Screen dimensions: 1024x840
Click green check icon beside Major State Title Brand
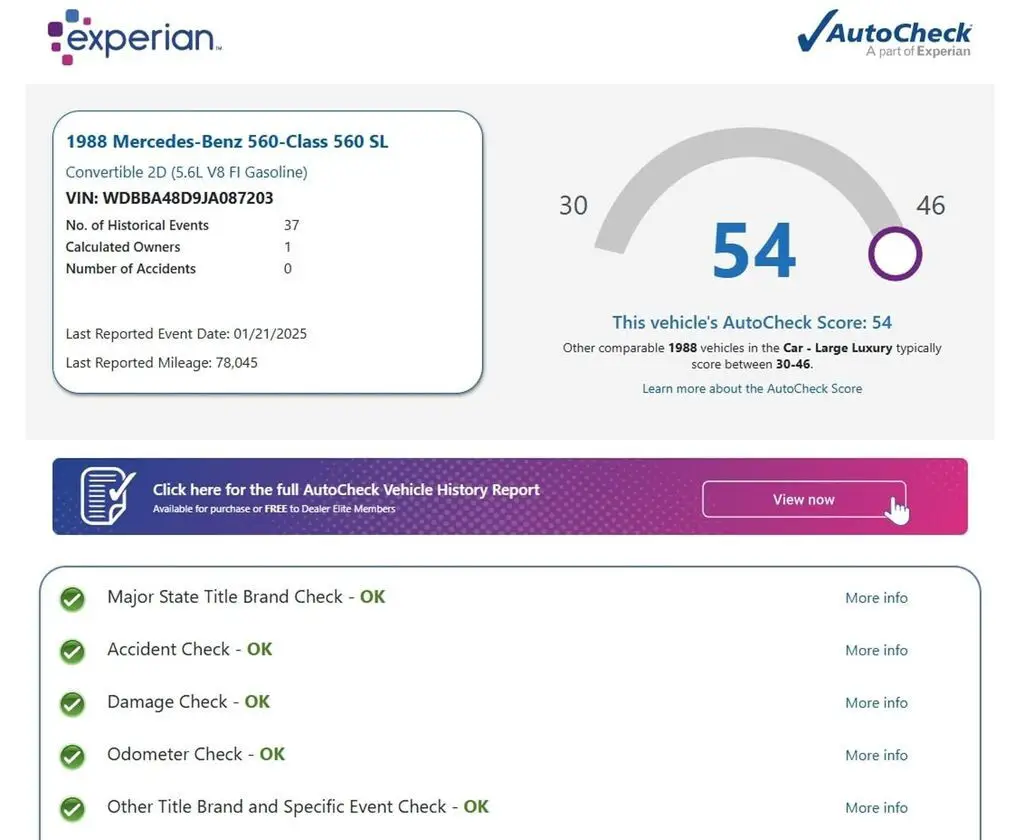pos(72,598)
